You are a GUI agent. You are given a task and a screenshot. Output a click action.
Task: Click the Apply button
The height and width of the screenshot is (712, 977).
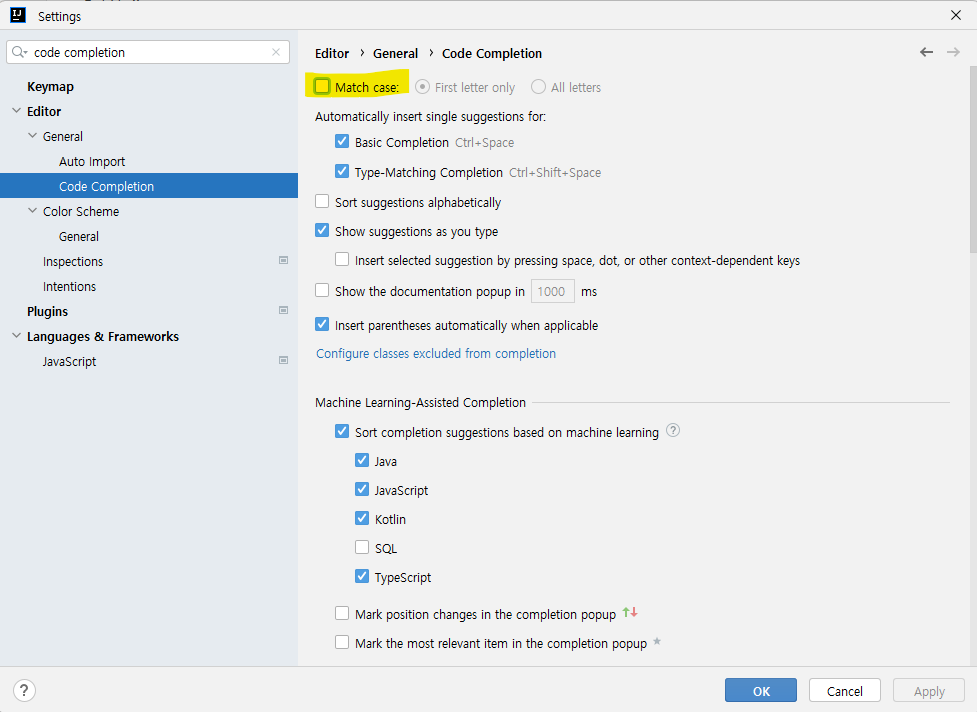[929, 690]
